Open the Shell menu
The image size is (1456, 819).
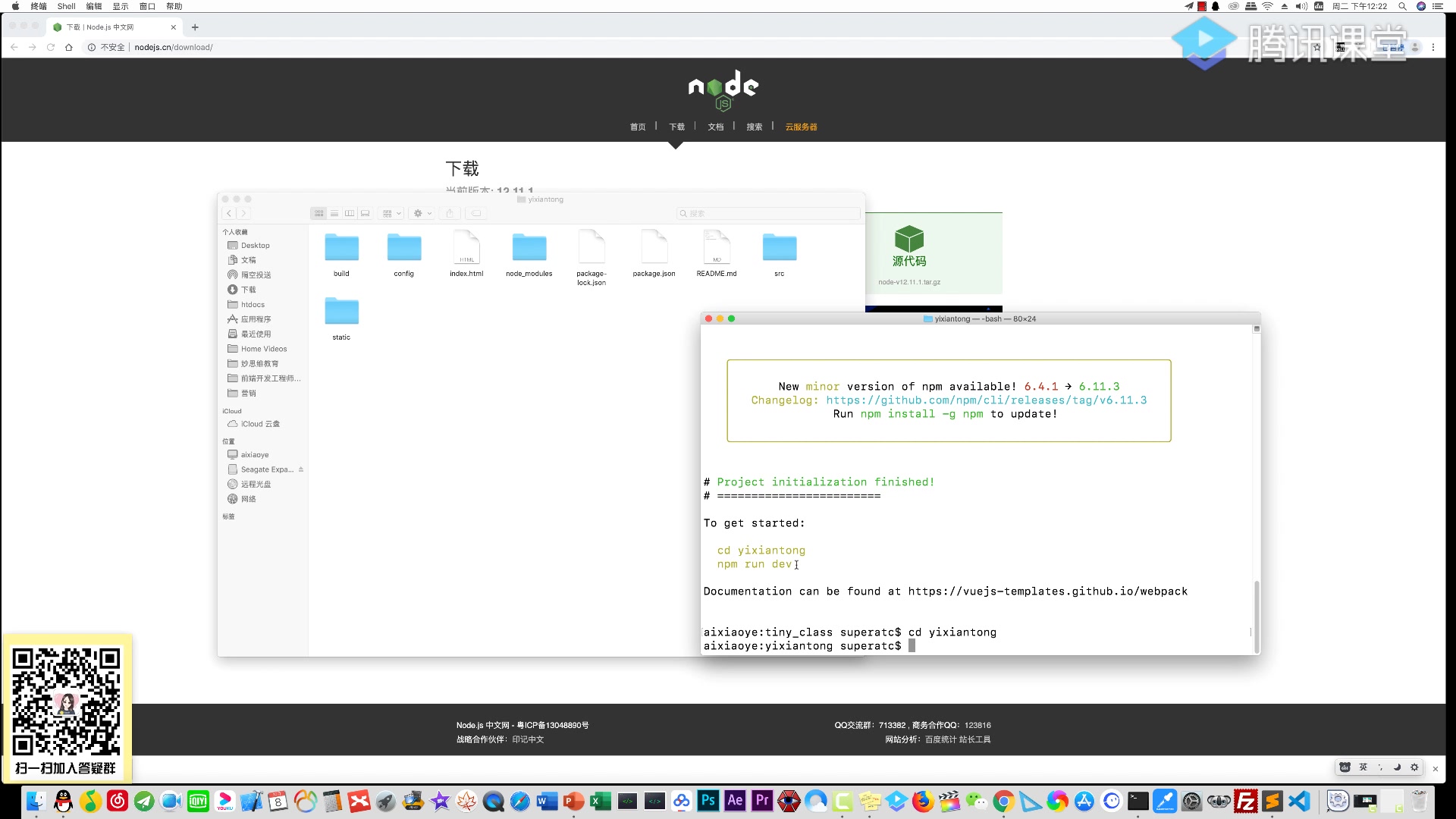(67, 6)
